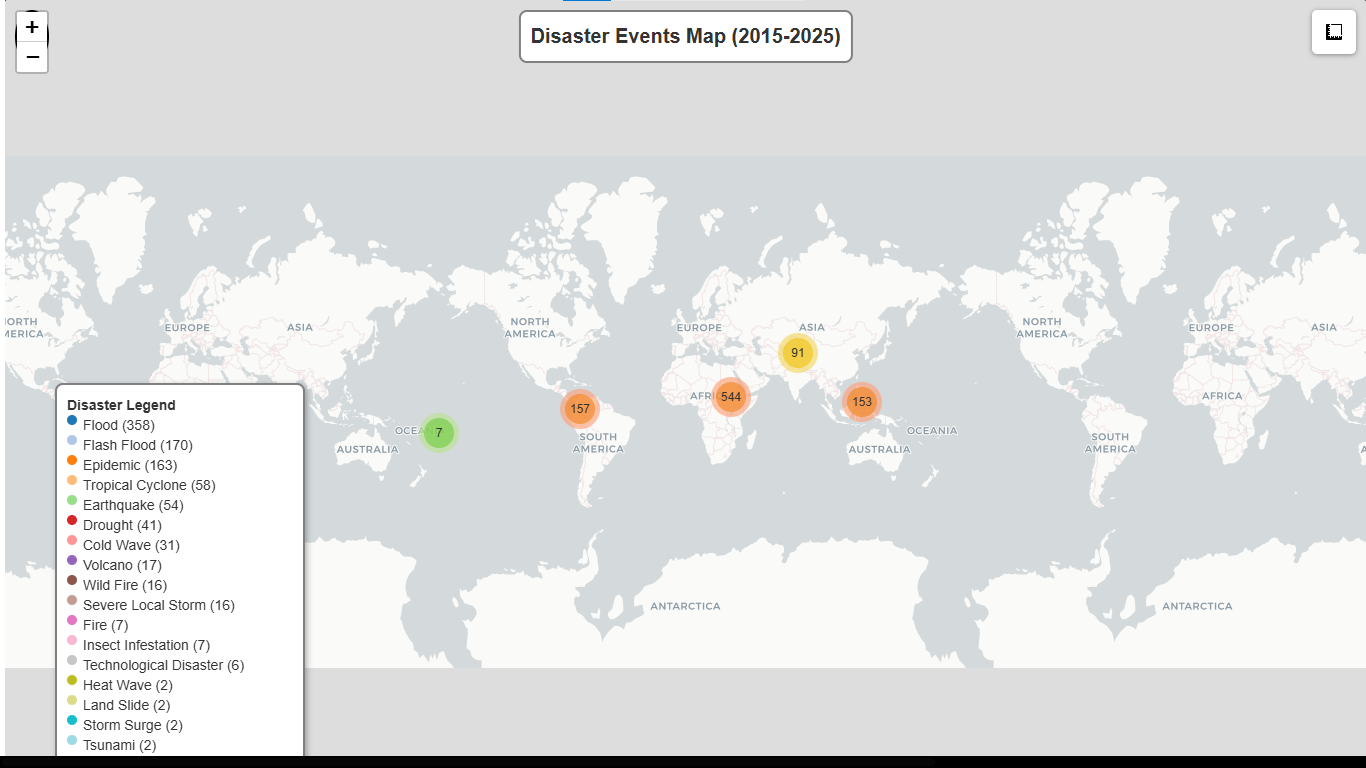Click 'Drought (41)' legend entry
The width and height of the screenshot is (1366, 768).
(122, 525)
